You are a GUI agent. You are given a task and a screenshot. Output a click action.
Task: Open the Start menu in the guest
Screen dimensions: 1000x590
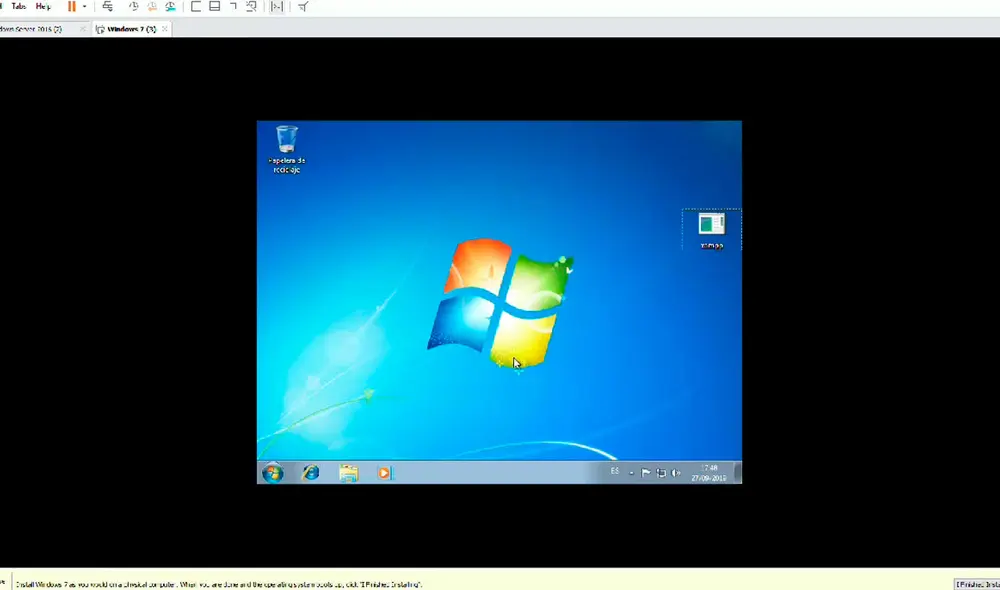point(271,472)
